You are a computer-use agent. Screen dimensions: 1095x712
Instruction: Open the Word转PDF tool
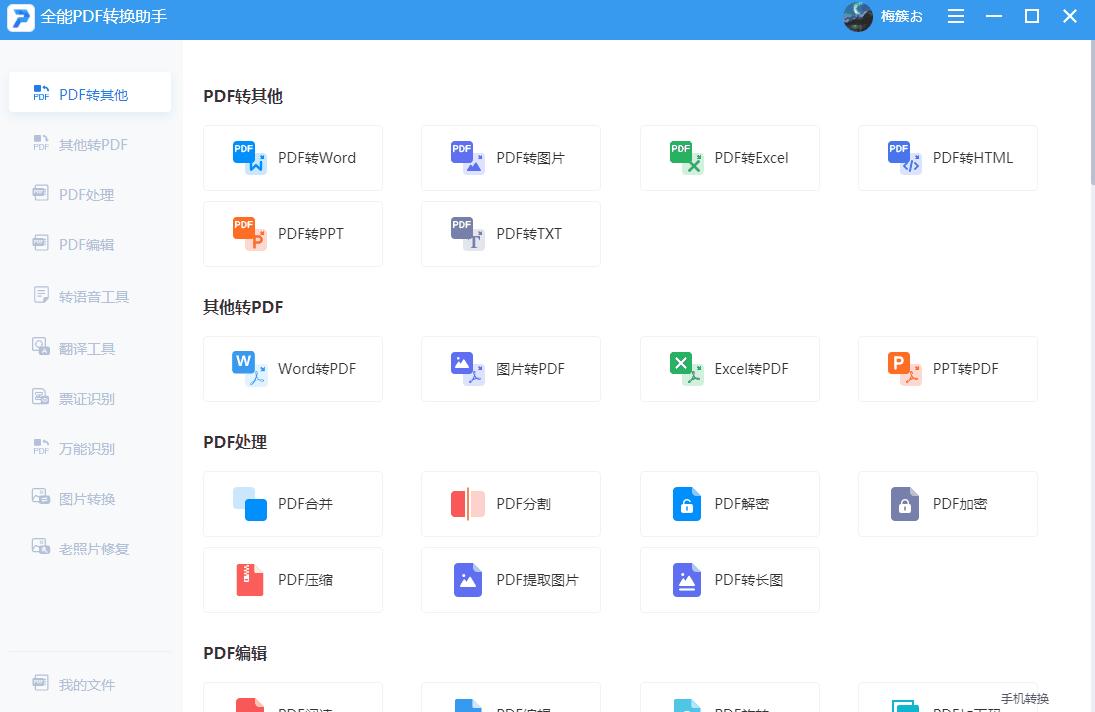coord(292,368)
